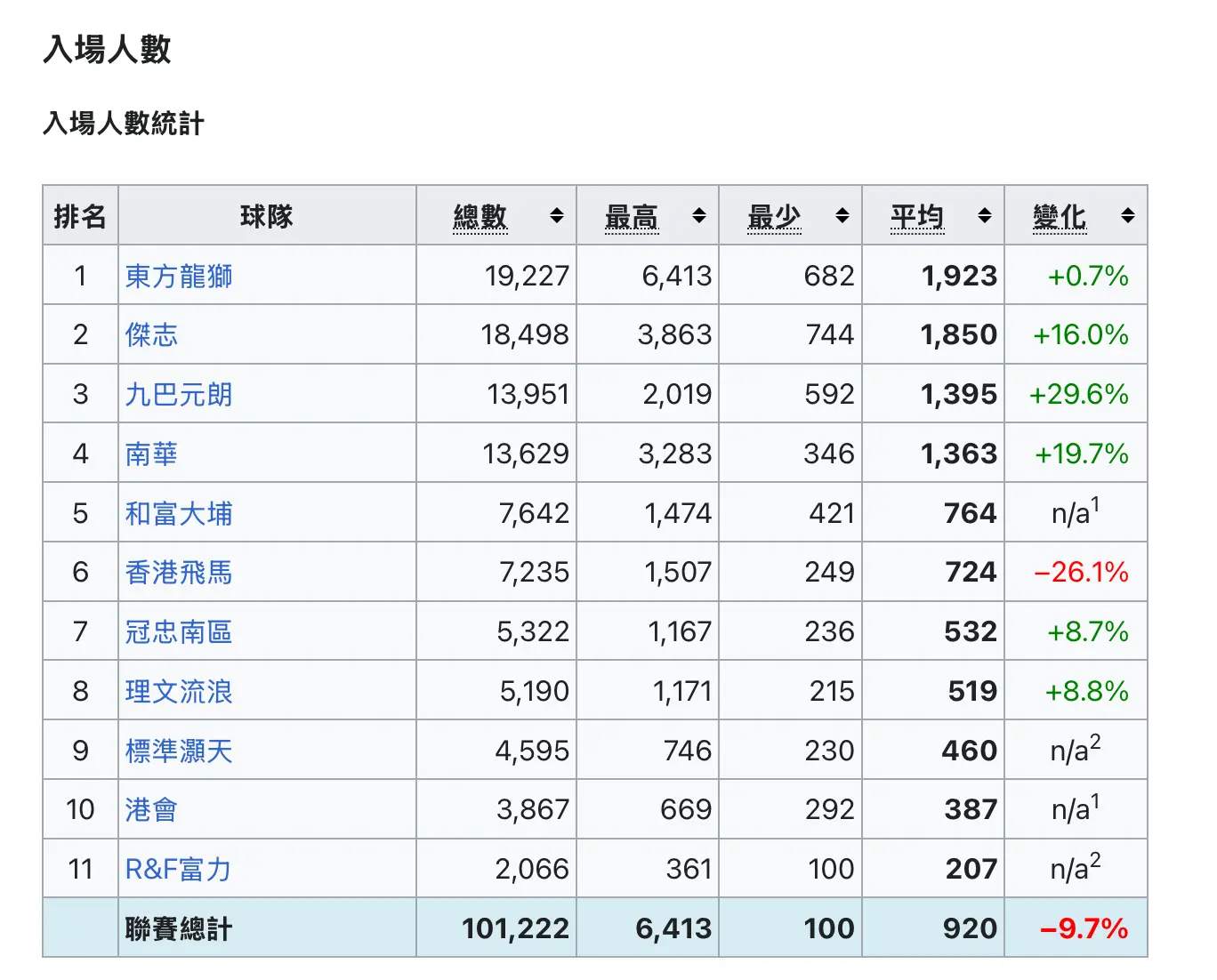
Task: Click the 最少 column header label
Action: click(x=774, y=216)
